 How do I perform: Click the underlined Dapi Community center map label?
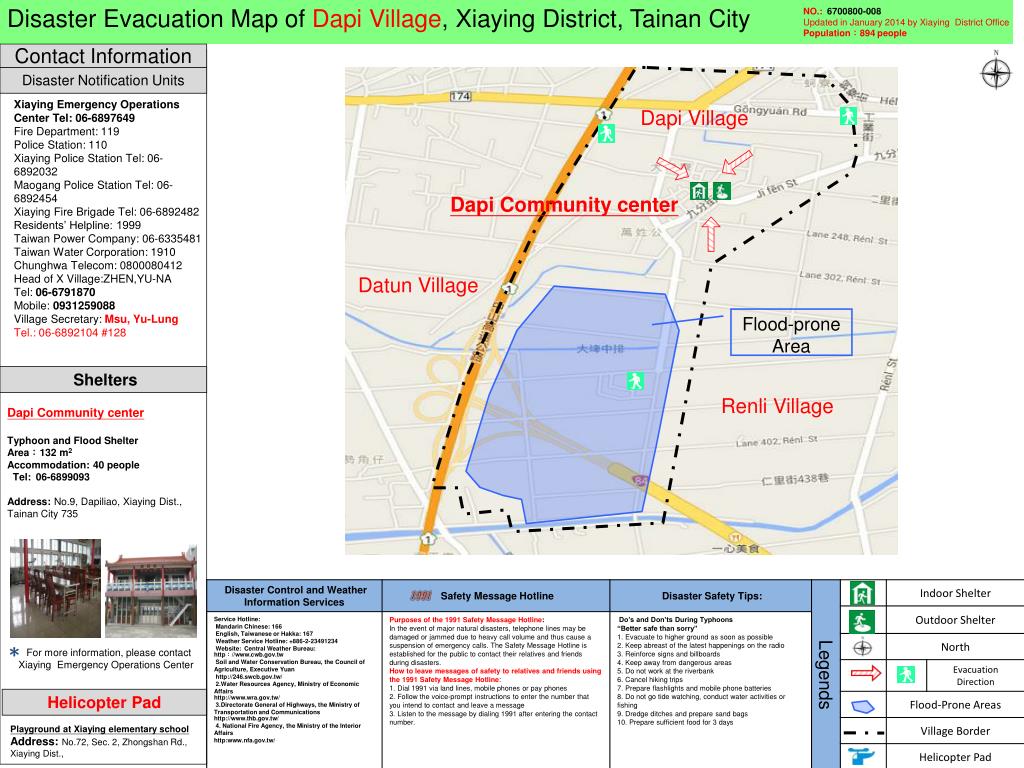[564, 205]
